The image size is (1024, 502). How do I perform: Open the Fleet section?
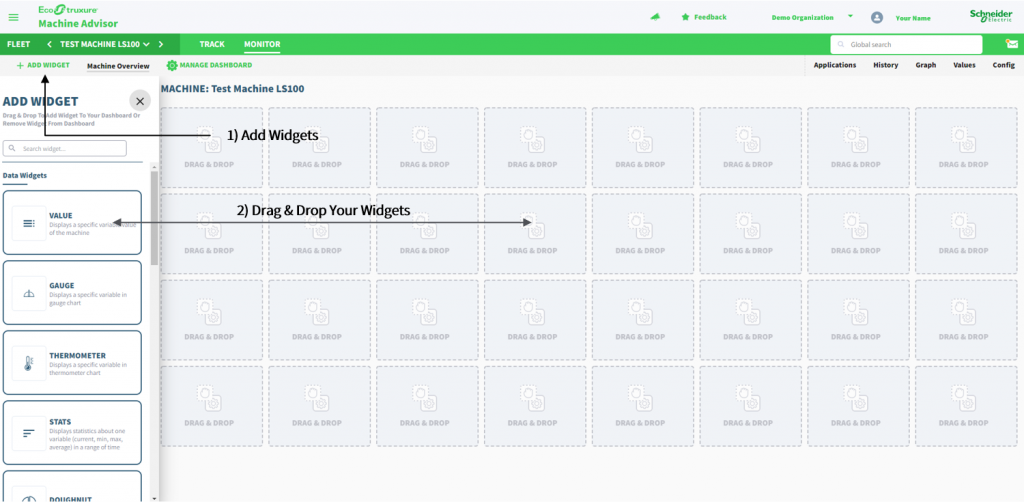pyautogui.click(x=18, y=44)
